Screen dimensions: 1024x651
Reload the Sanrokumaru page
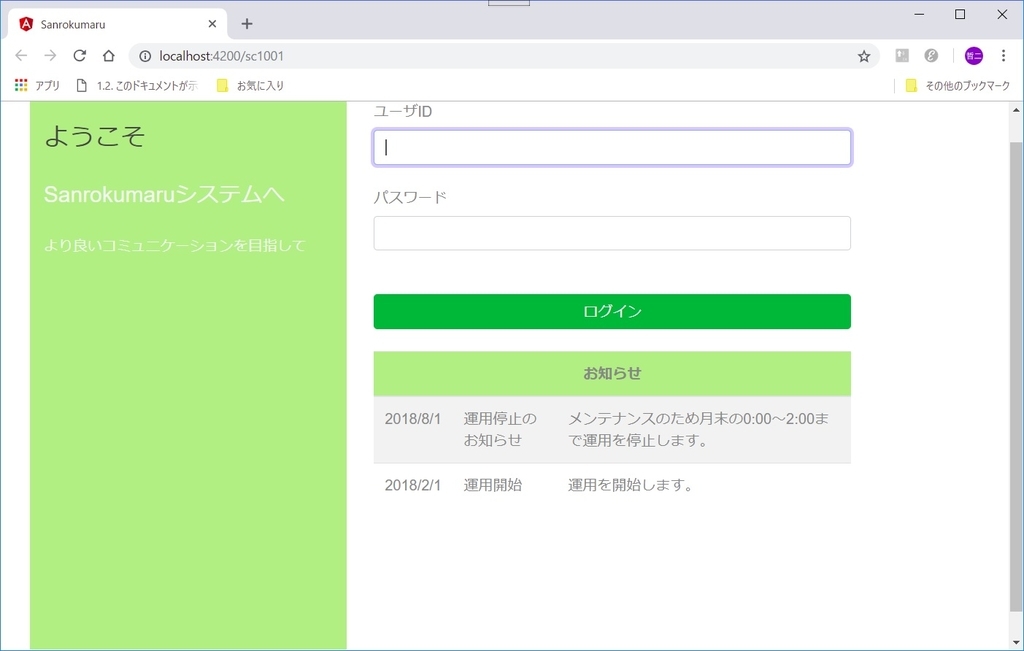click(79, 56)
